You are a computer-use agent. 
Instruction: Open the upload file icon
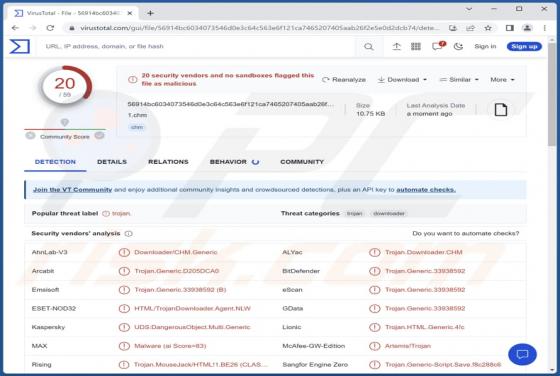tap(396, 46)
